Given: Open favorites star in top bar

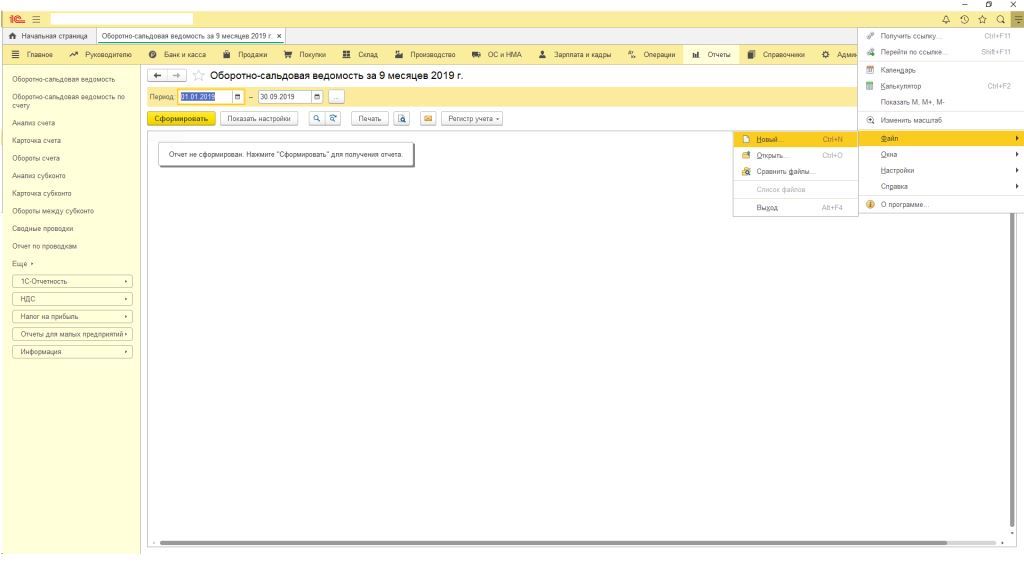Looking at the screenshot, I should tap(982, 20).
